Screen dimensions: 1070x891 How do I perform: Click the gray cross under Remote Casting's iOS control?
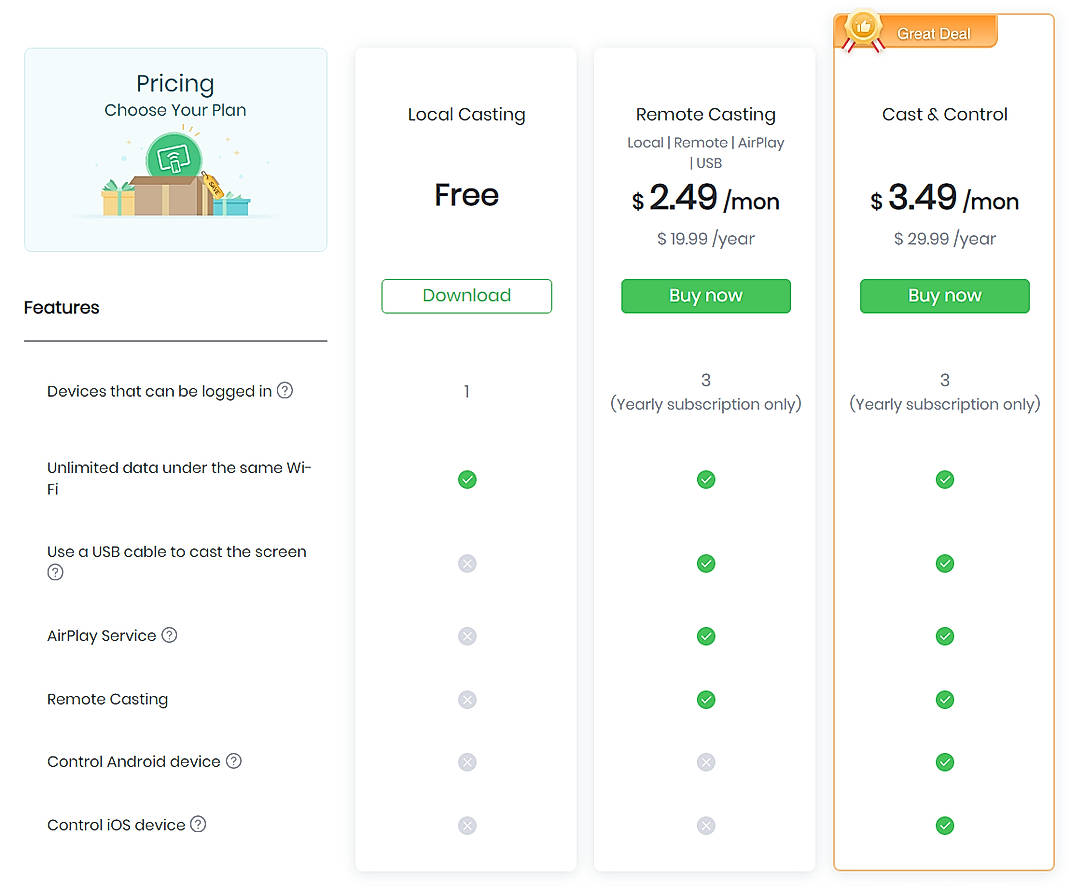[706, 825]
